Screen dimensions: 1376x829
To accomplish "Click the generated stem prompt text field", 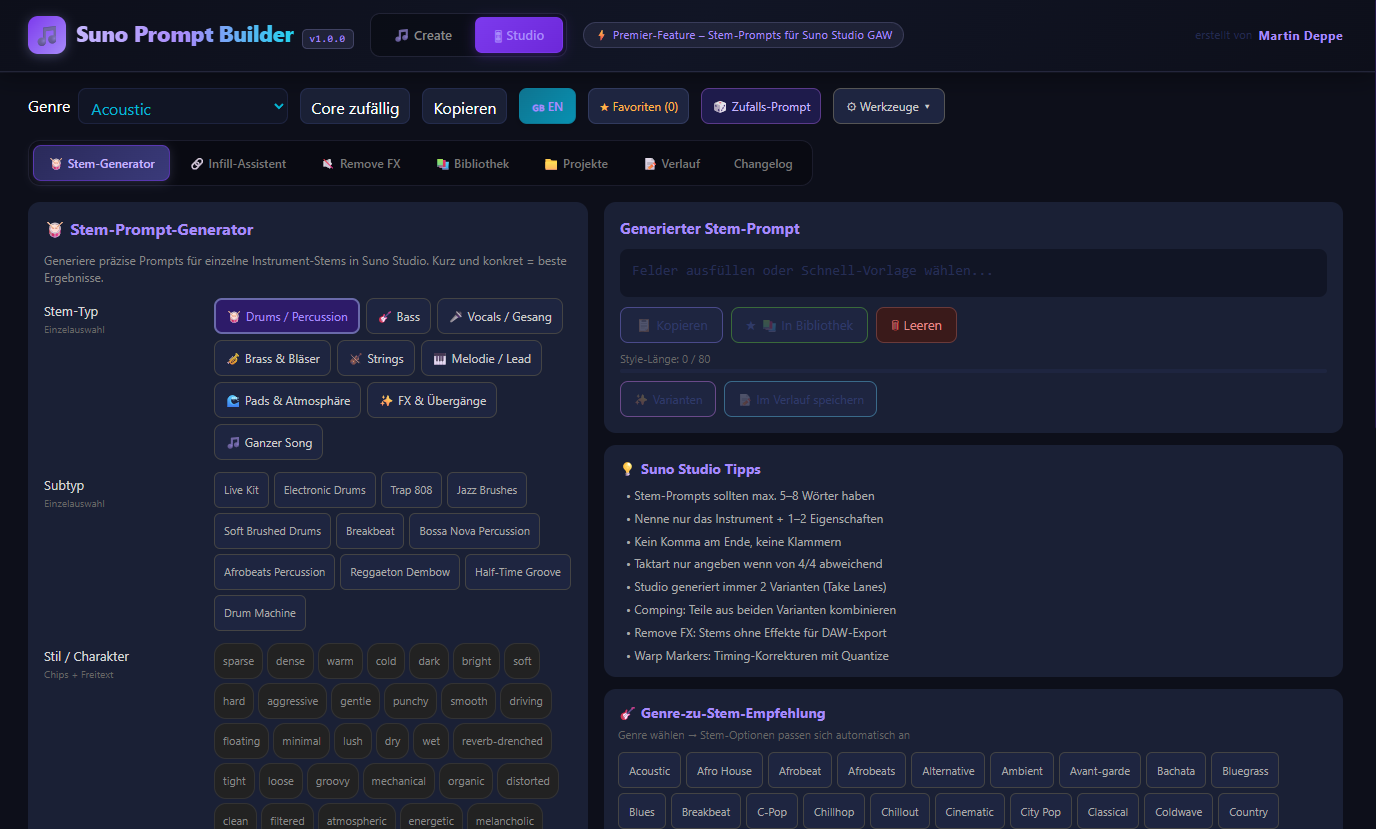I will 973,272.
